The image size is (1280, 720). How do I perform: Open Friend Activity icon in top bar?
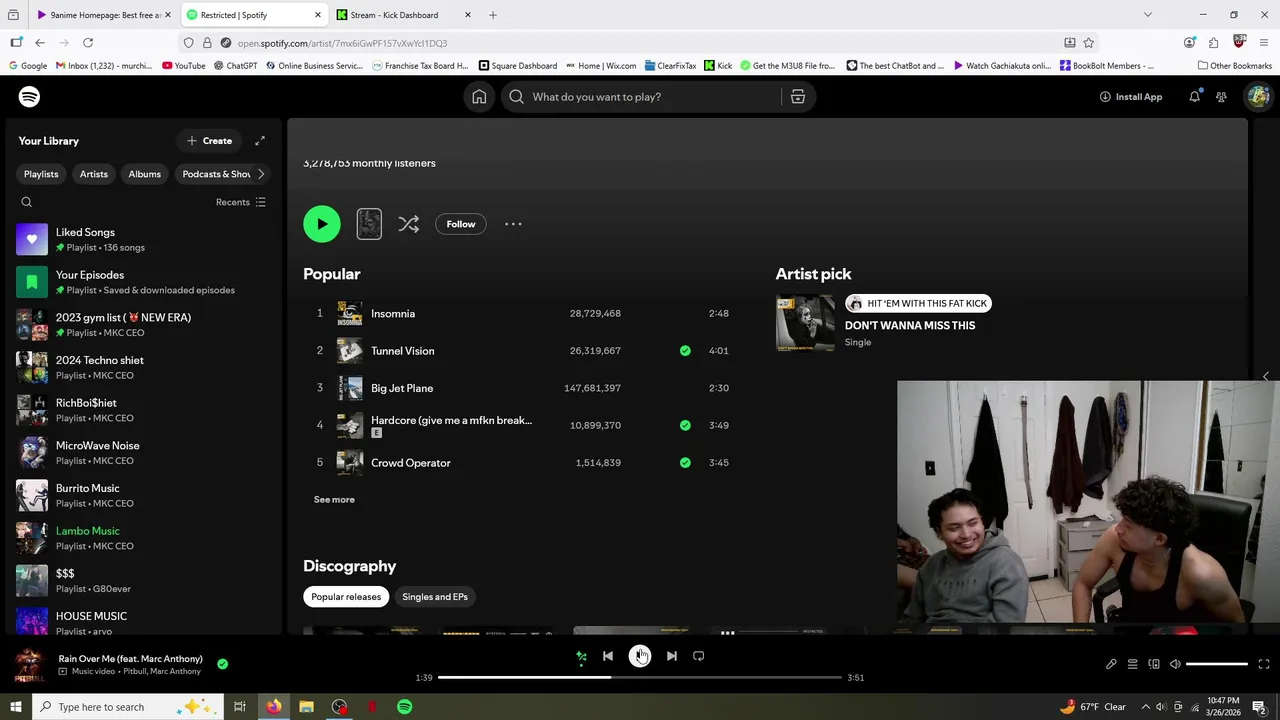pyautogui.click(x=1221, y=97)
